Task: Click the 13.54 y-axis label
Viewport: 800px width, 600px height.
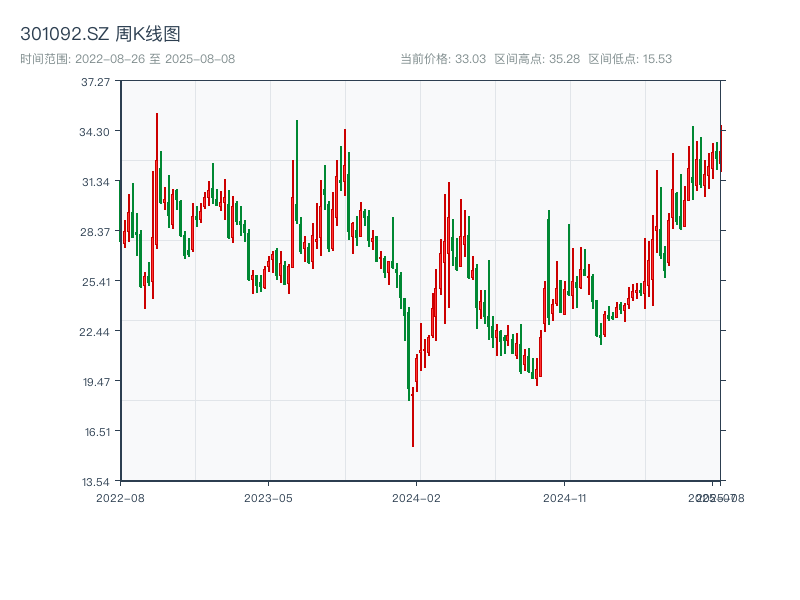Action: 96,482
